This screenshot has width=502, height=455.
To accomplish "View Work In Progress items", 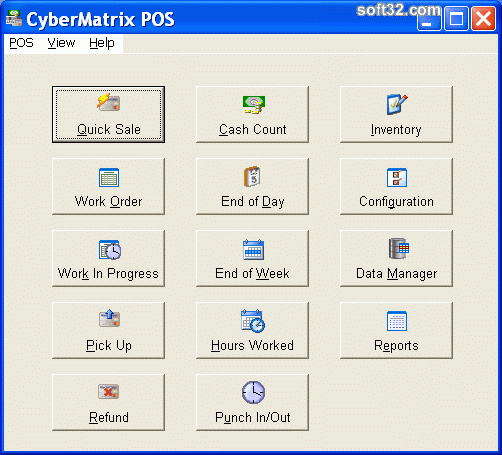I will tap(108, 258).
